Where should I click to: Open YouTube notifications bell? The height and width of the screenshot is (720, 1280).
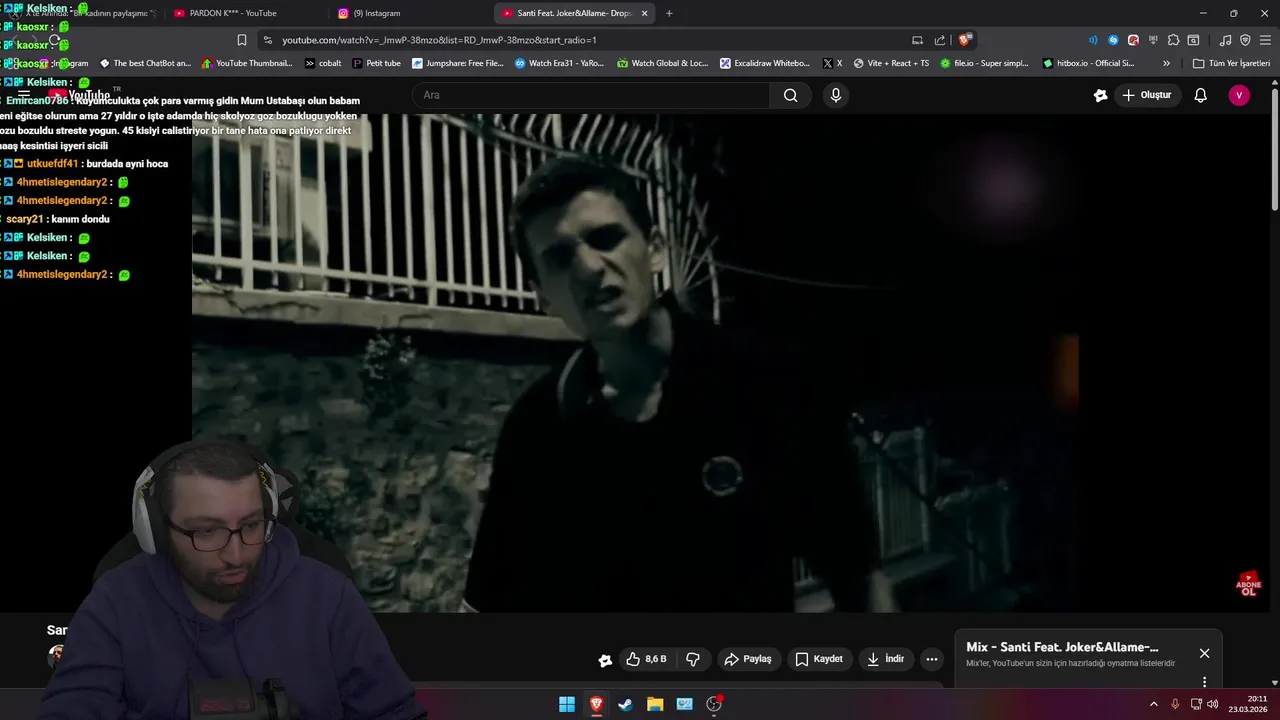click(1201, 95)
